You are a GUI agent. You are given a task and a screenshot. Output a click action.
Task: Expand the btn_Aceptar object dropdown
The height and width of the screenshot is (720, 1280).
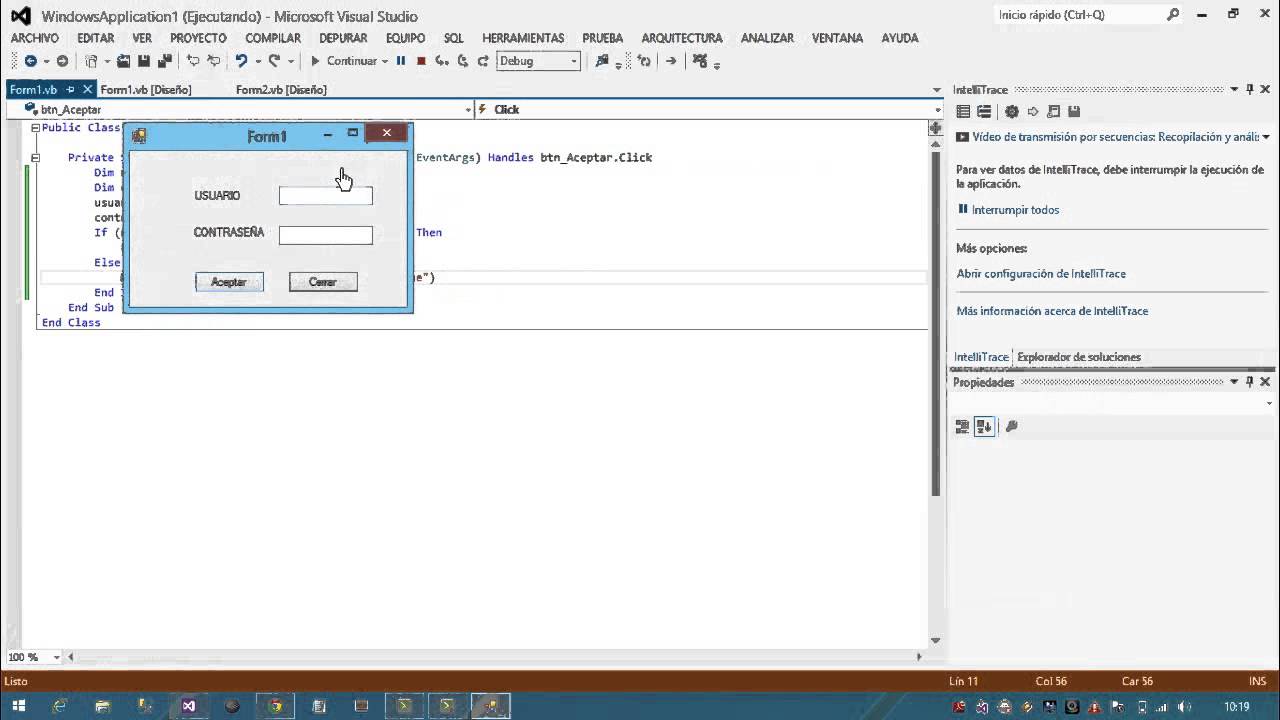[x=468, y=110]
